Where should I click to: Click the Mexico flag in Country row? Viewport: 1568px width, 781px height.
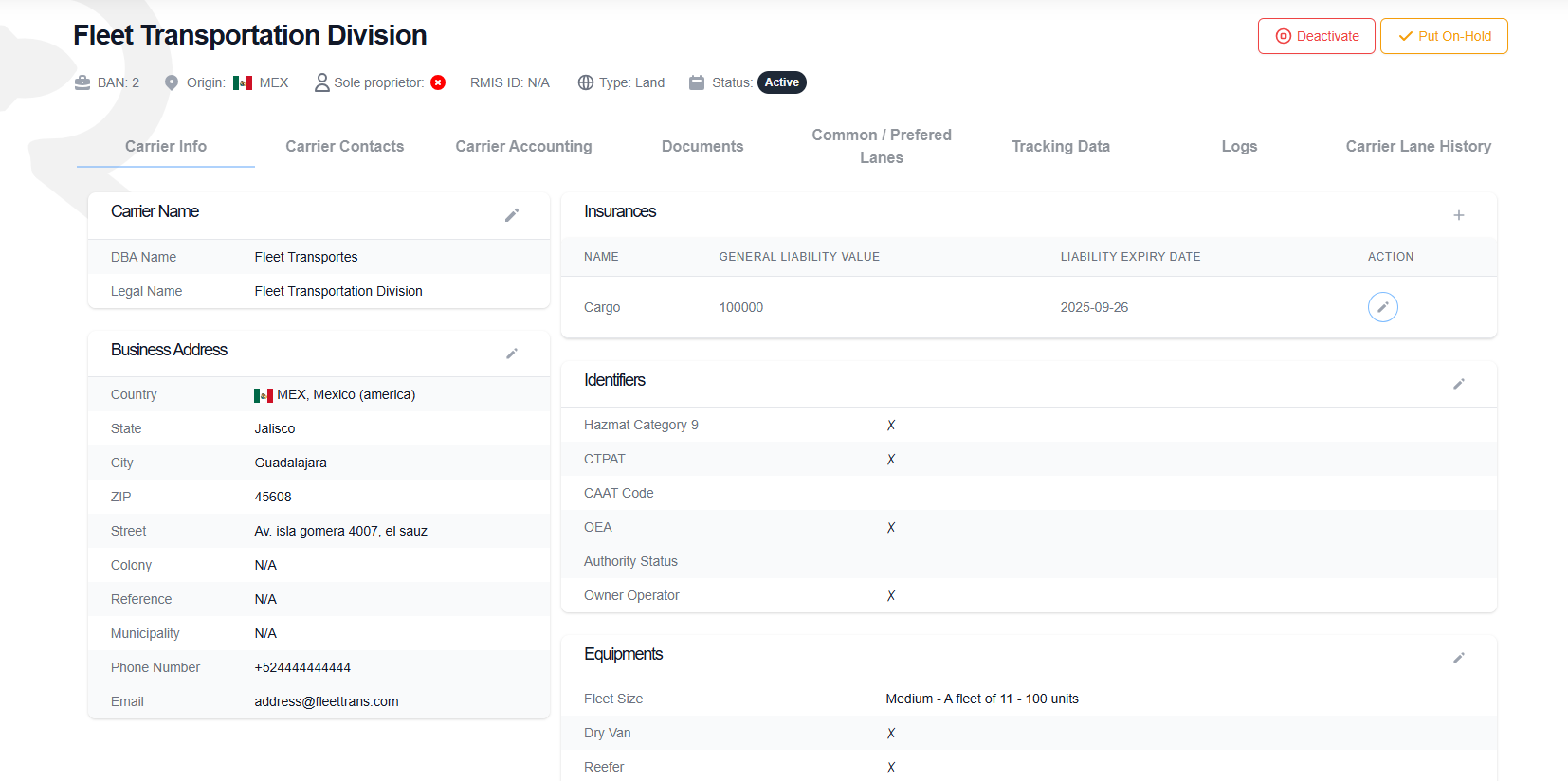coord(264,395)
